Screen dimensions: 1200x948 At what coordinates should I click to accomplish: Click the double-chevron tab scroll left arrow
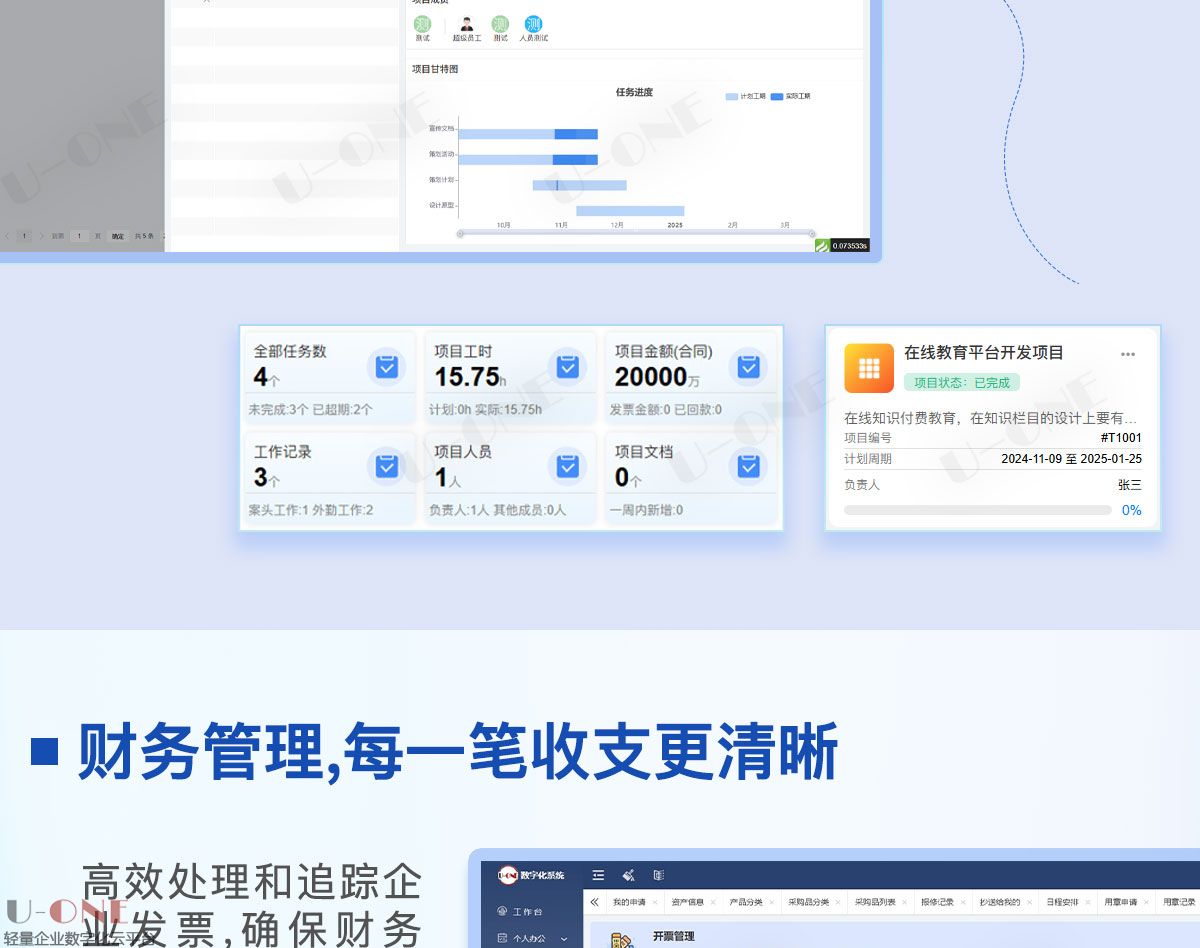pos(594,902)
